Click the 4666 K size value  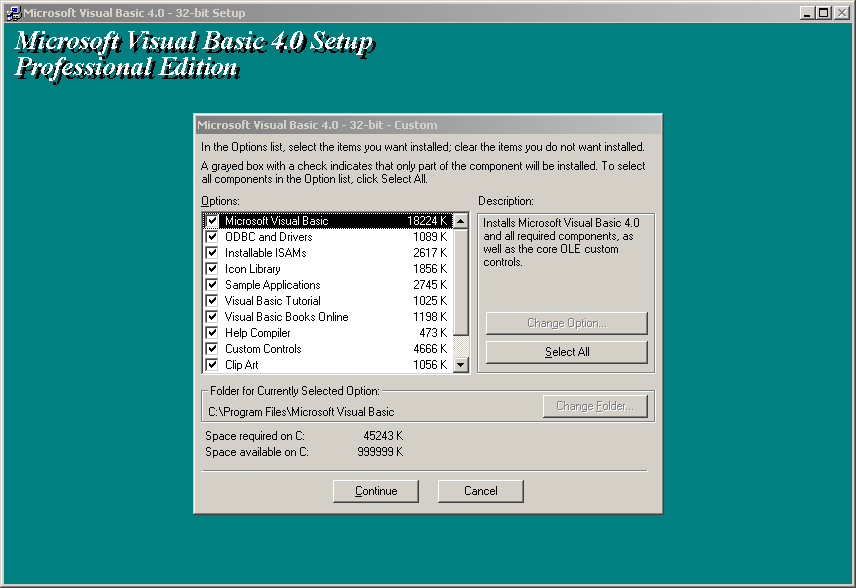tap(430, 348)
